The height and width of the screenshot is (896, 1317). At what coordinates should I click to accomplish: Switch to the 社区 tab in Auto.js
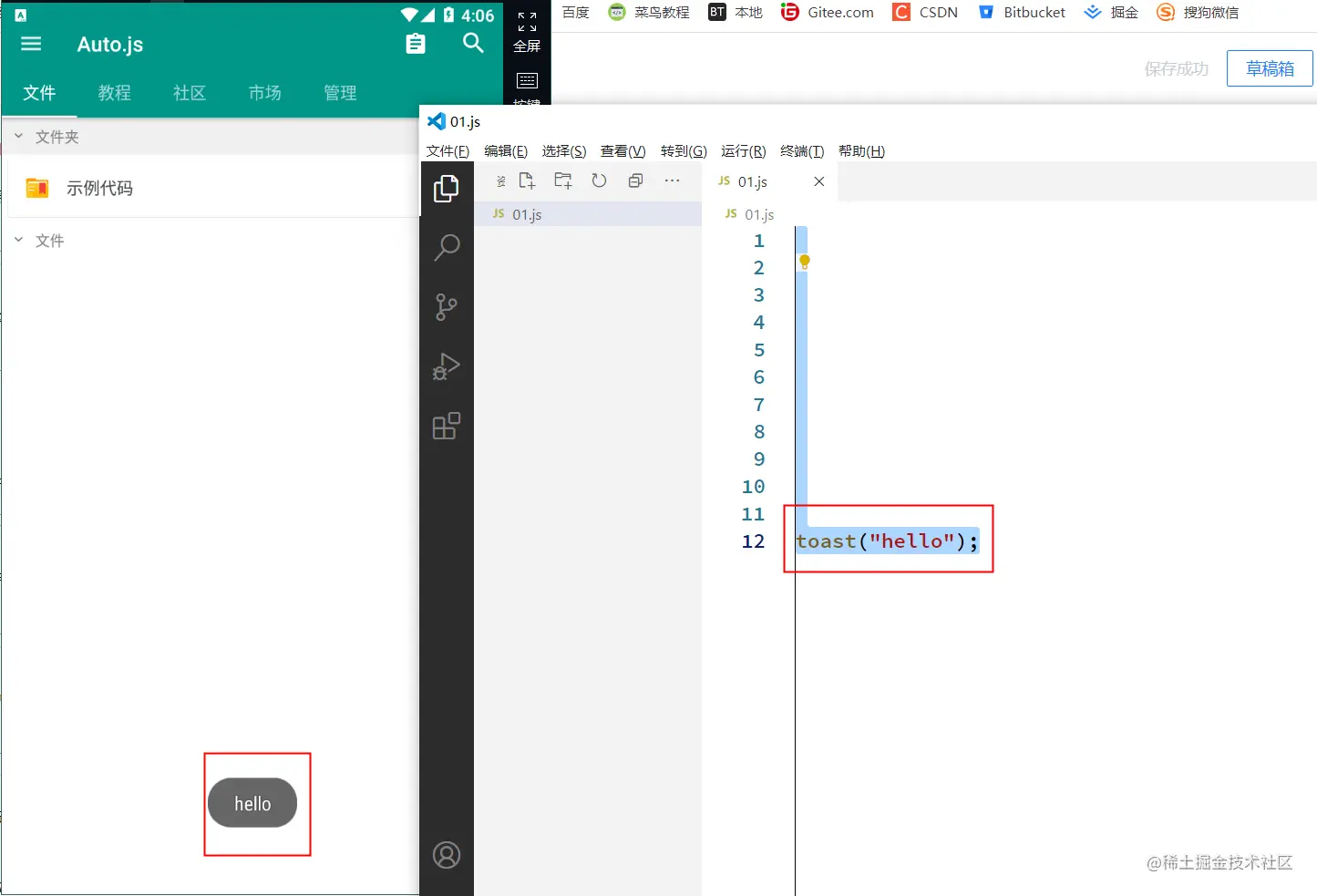click(190, 93)
